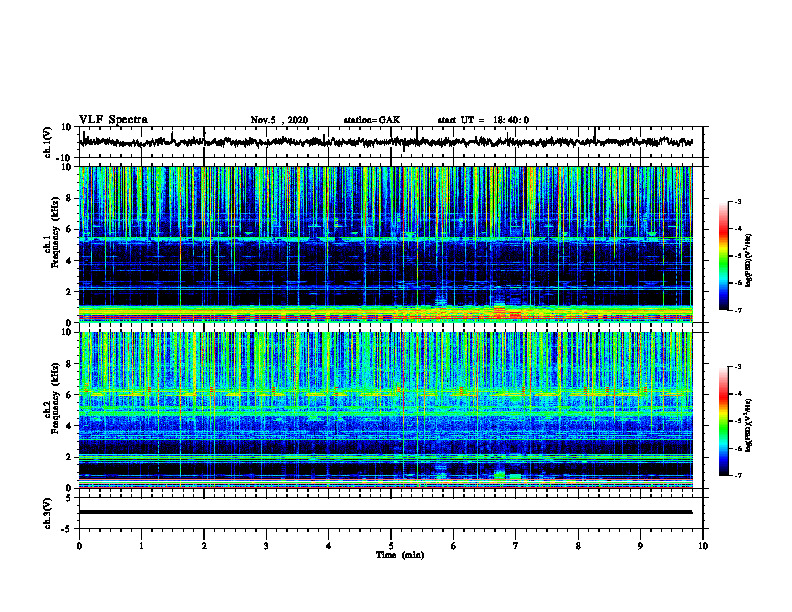Click the green 5.4 kHz band in ch.1 spectrogram
Image resolution: width=792 pixels, height=612 pixels.
[x=385, y=238]
